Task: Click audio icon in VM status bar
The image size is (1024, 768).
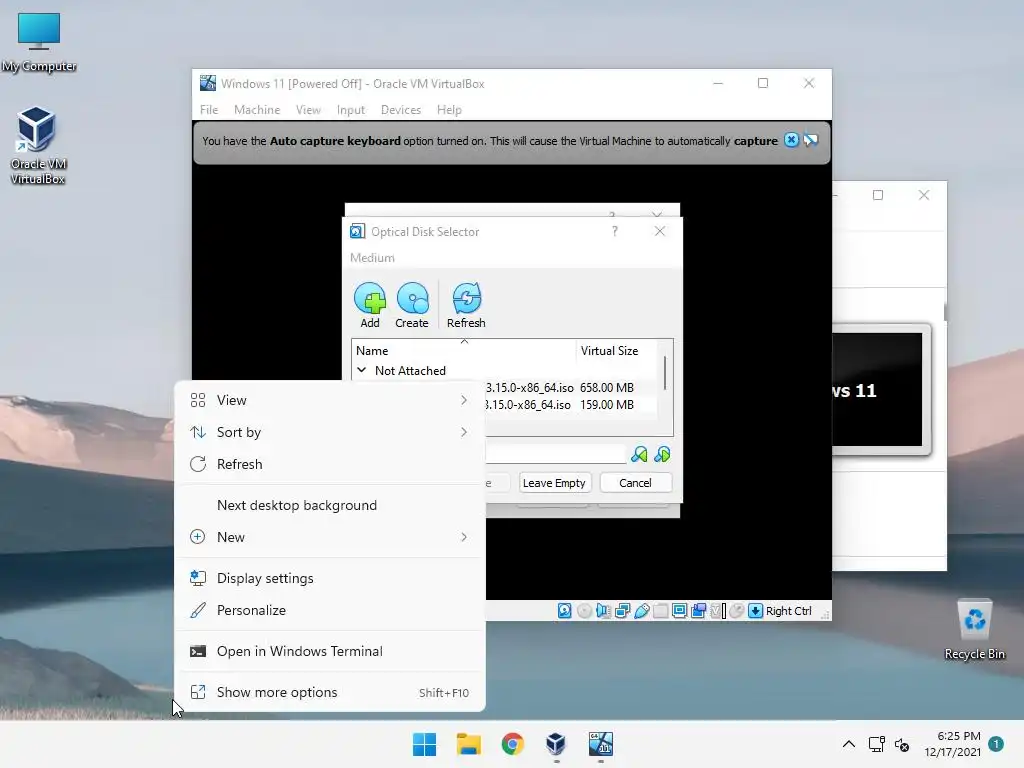Action: coord(603,611)
